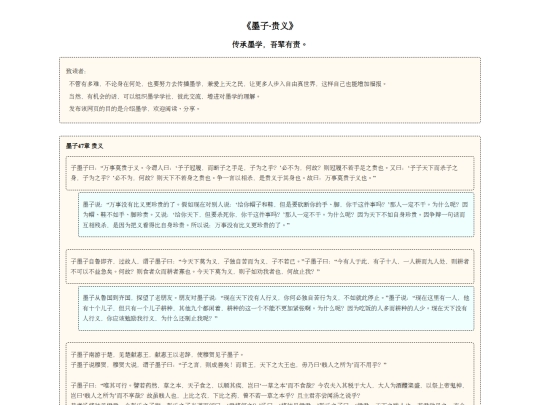Click the translation line starting 人行义，你应该勉励我

150,318
